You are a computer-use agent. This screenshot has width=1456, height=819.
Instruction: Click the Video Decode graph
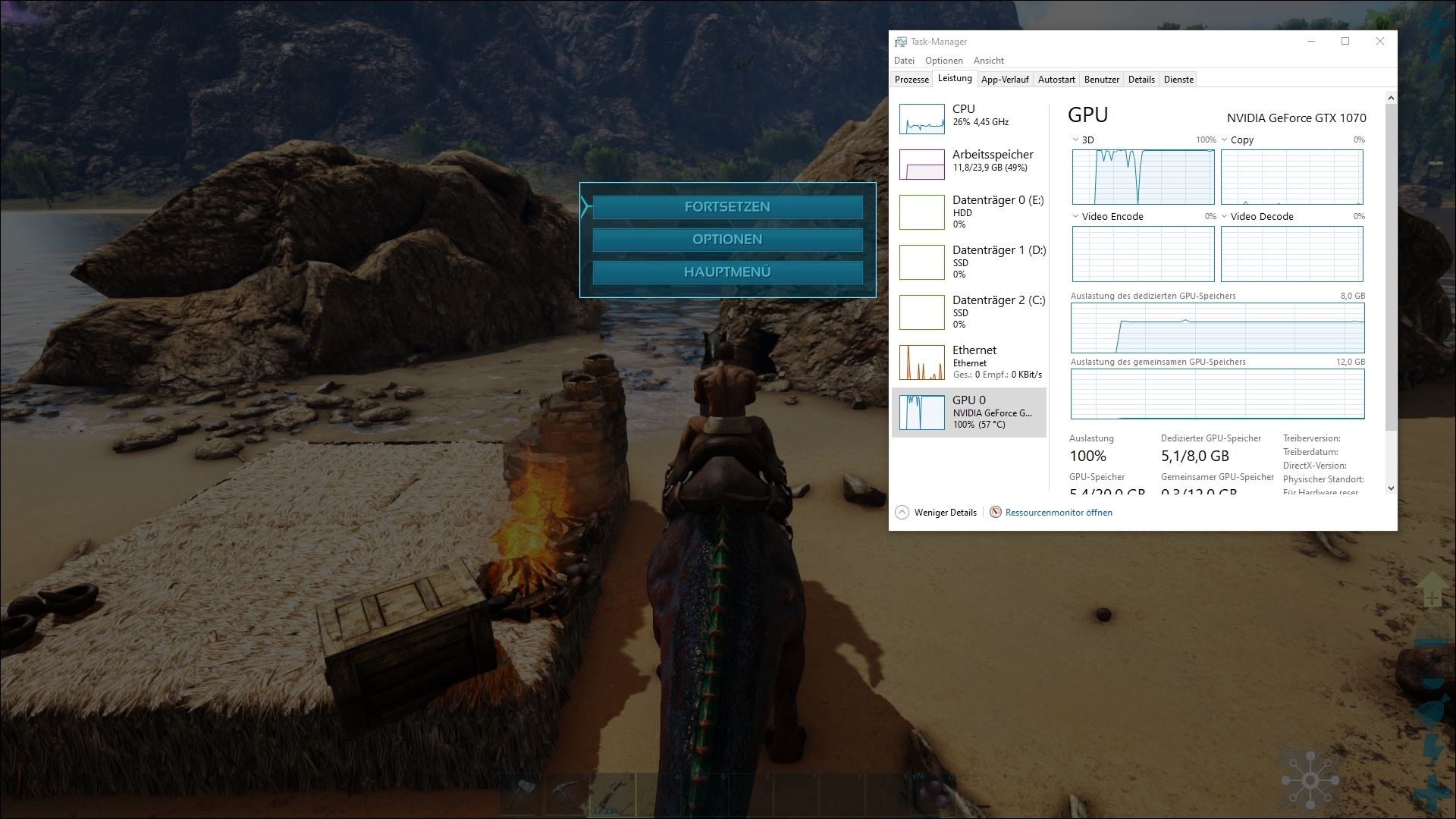coord(1291,254)
